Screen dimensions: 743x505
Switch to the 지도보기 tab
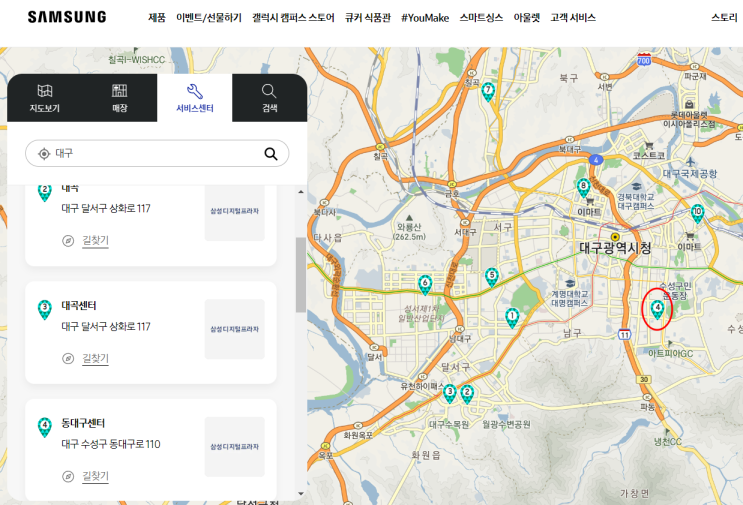click(45, 98)
